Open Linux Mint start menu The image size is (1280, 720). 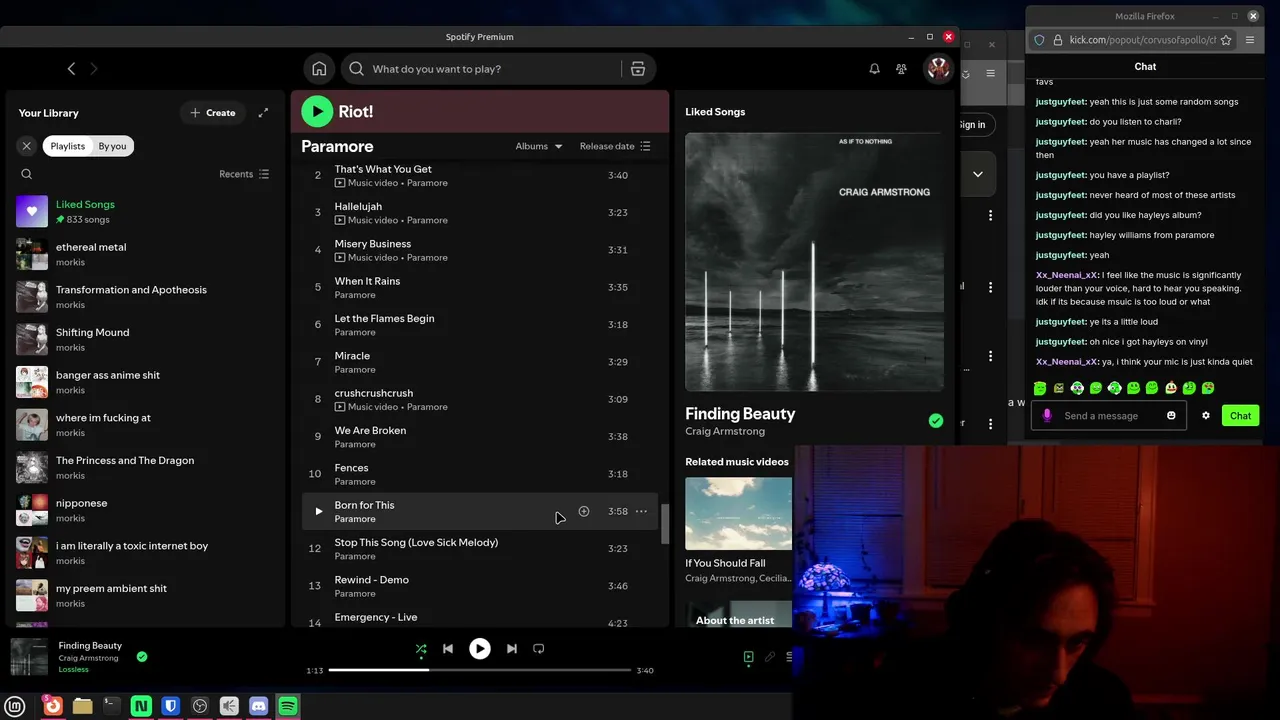[x=15, y=706]
